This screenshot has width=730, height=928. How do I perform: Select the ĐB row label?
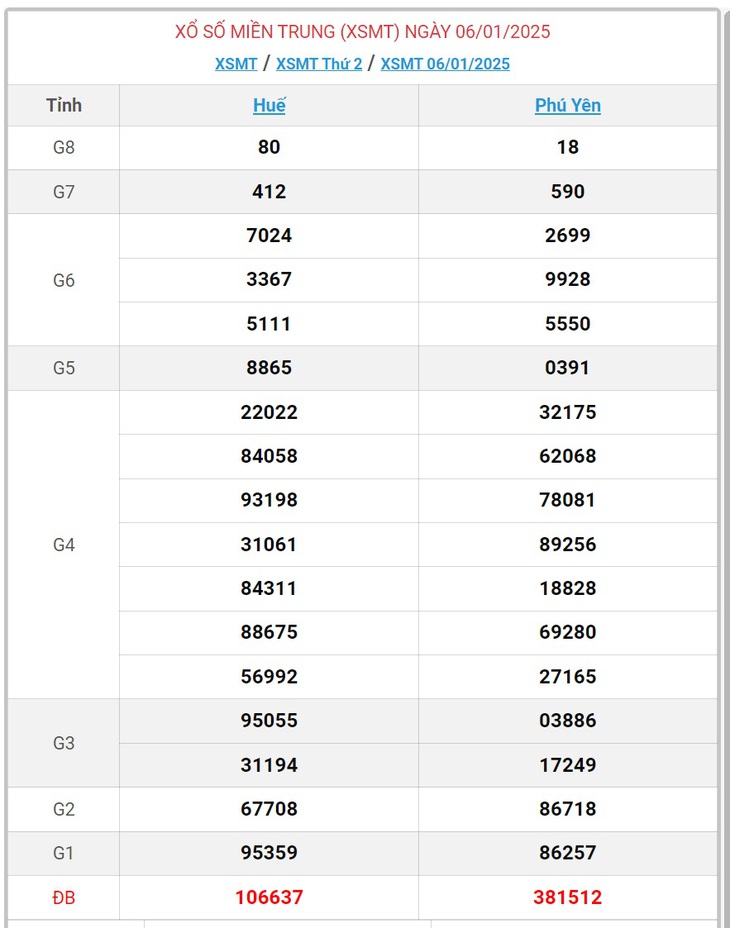click(64, 898)
